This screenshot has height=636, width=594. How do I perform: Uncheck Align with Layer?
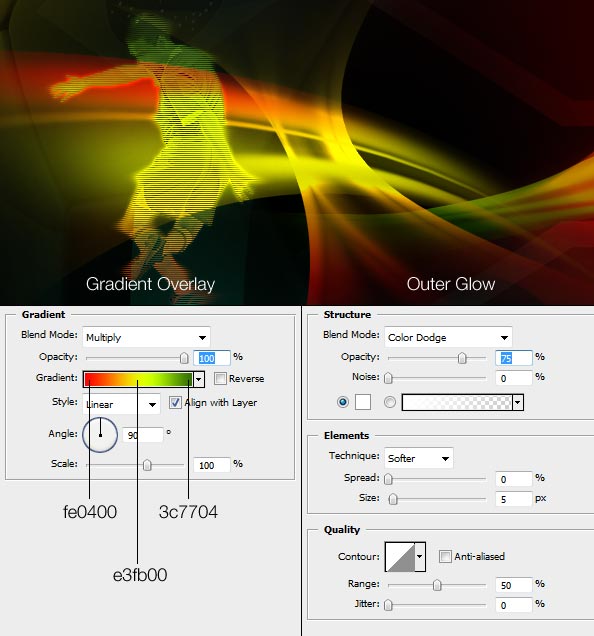click(175, 403)
